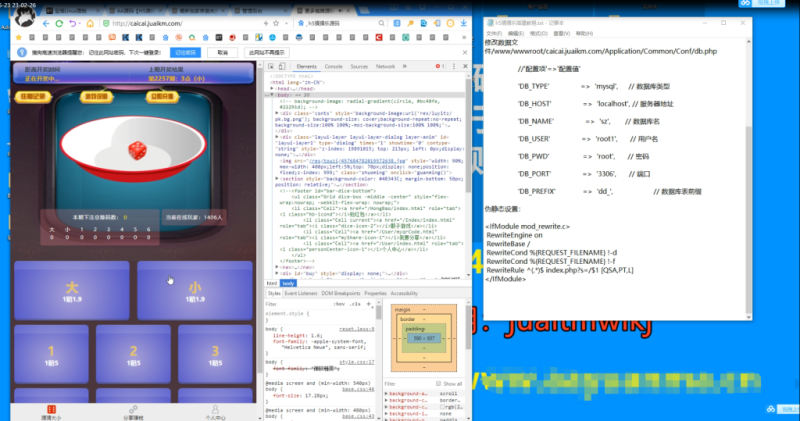The width and height of the screenshot is (800, 421).
Task: Toggle the .cls class editor in Styles
Action: coord(354,303)
